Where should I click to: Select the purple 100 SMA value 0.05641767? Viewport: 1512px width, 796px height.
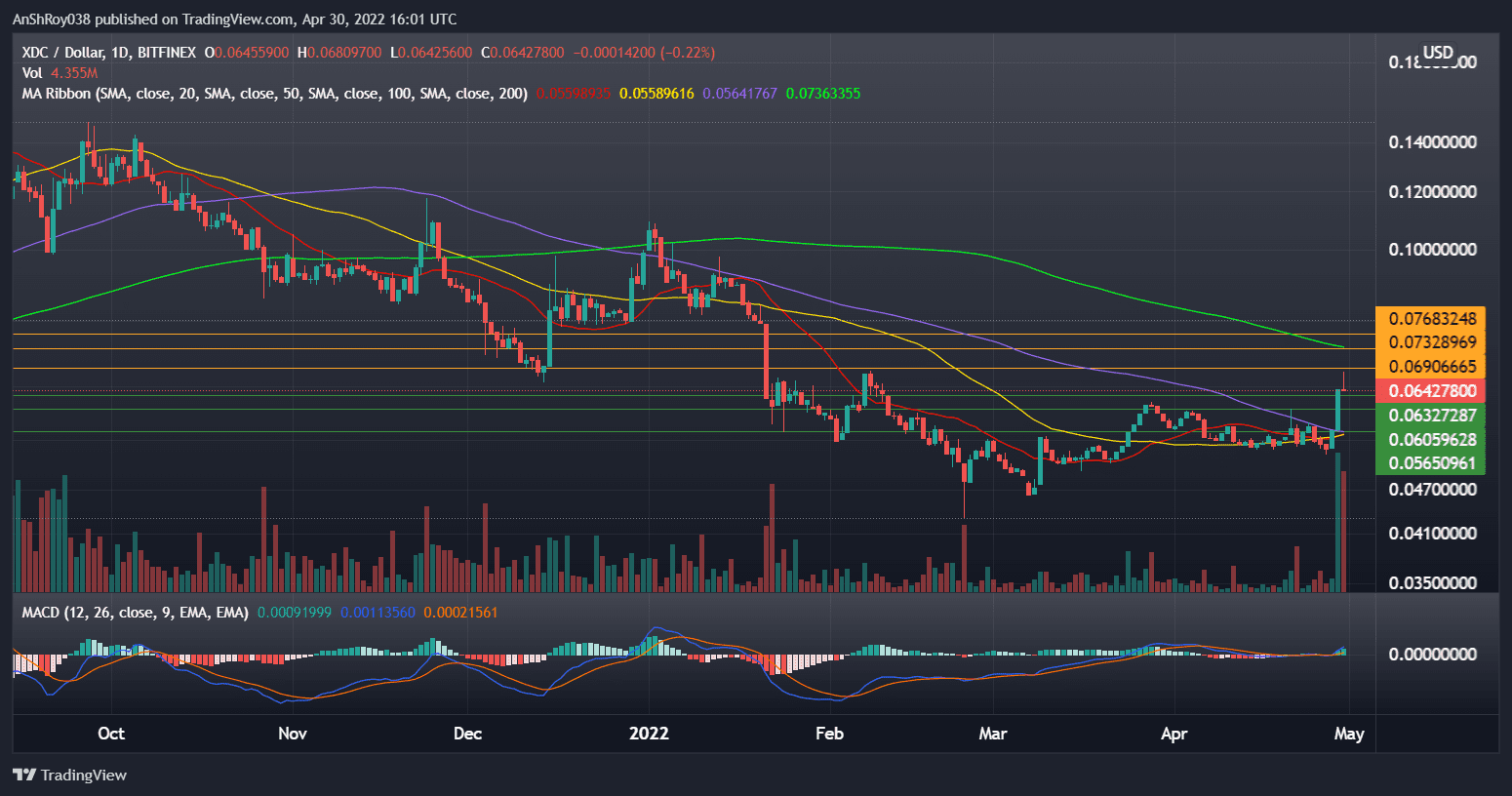[x=739, y=94]
